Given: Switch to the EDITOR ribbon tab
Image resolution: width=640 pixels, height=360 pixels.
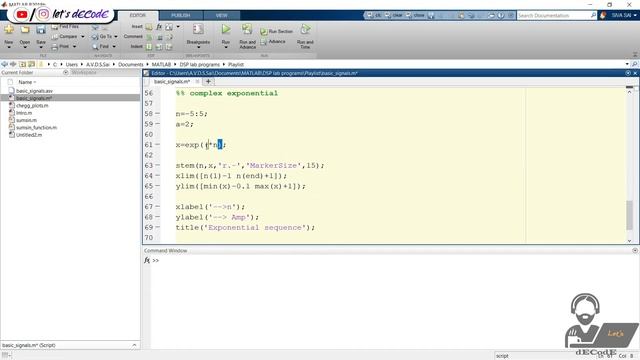Looking at the screenshot, I should (138, 16).
